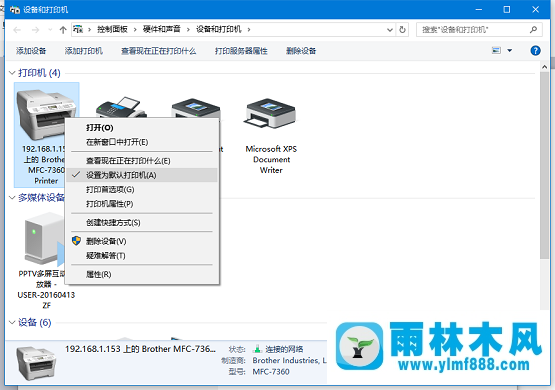This screenshot has height=390, width=555.
Task: Click 连接的网络 status text
Action: coord(284,349)
